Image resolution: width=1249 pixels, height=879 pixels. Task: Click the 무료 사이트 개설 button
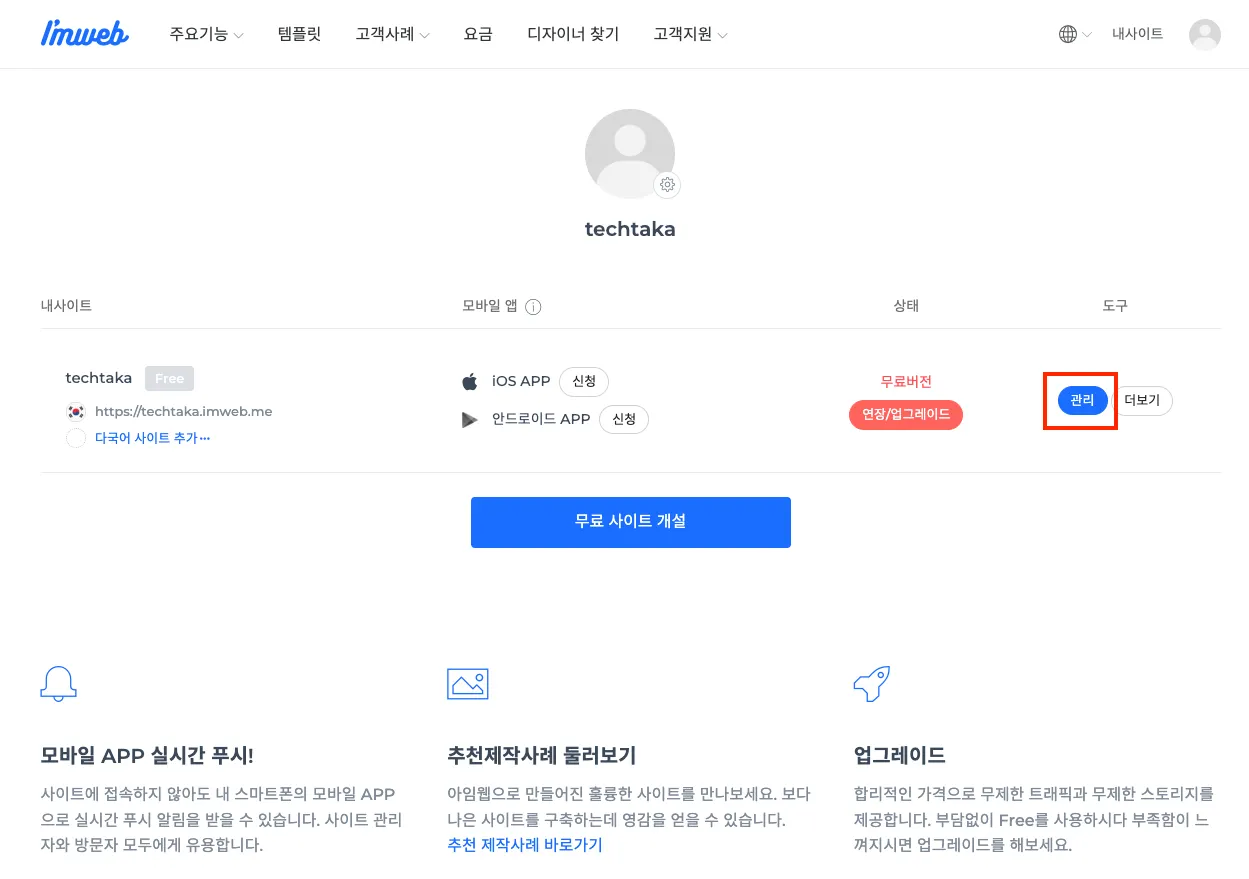631,522
